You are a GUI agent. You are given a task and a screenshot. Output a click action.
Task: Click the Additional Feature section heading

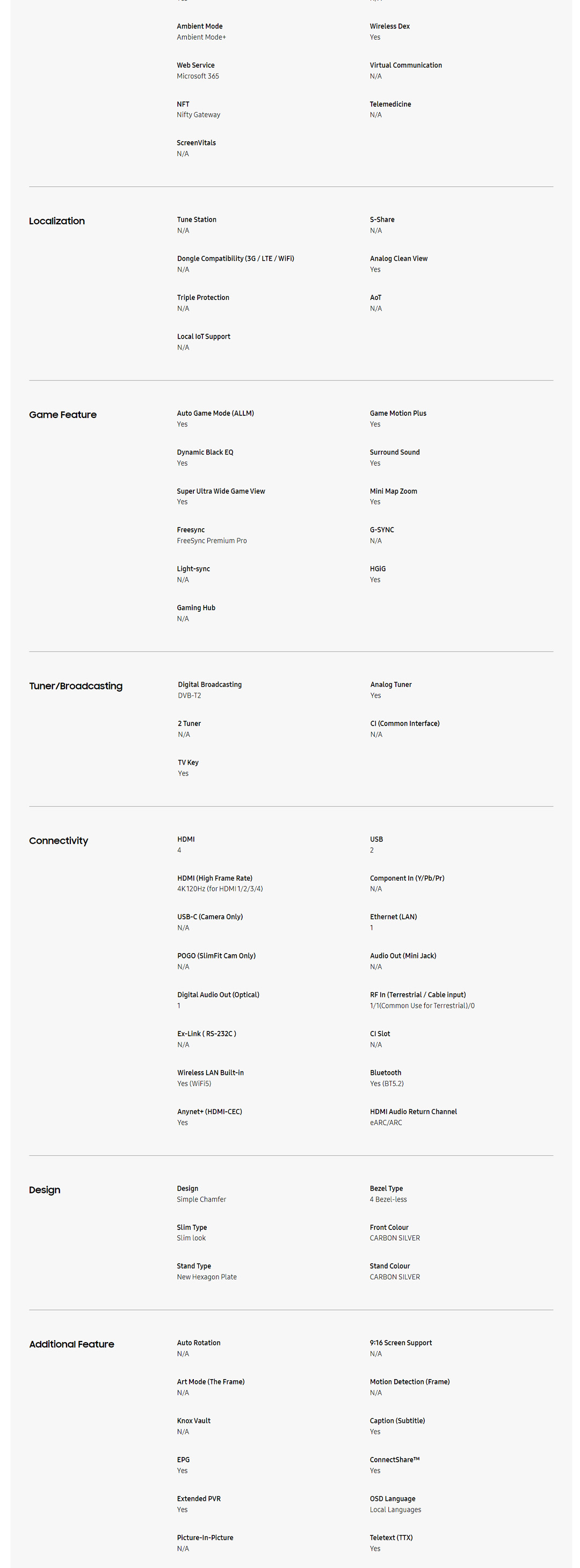pos(71,1344)
